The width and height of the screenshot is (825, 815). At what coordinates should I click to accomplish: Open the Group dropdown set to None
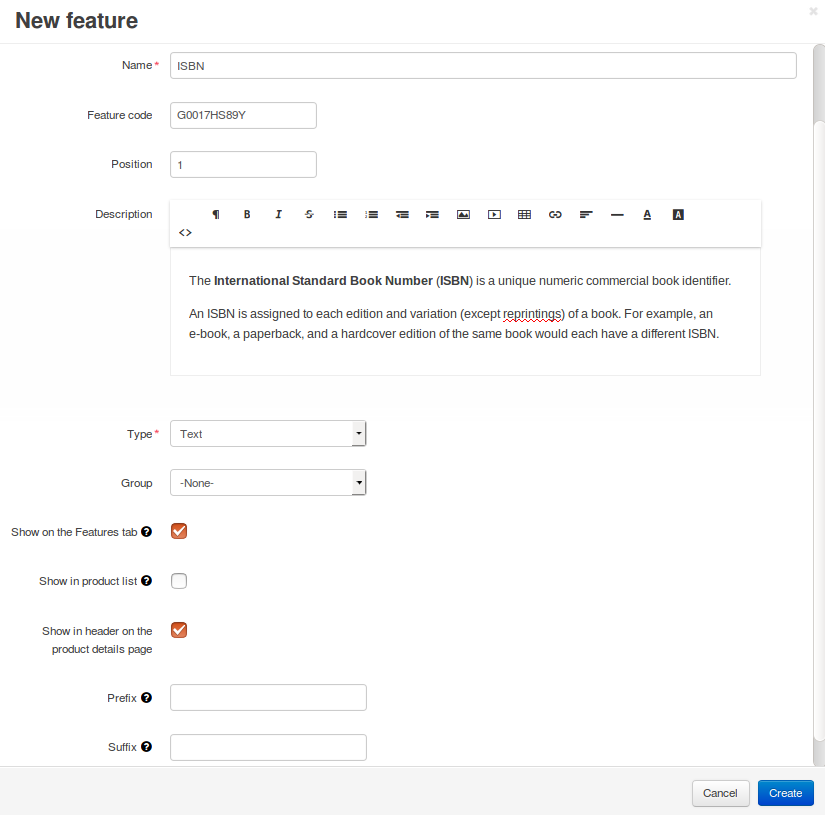point(268,482)
